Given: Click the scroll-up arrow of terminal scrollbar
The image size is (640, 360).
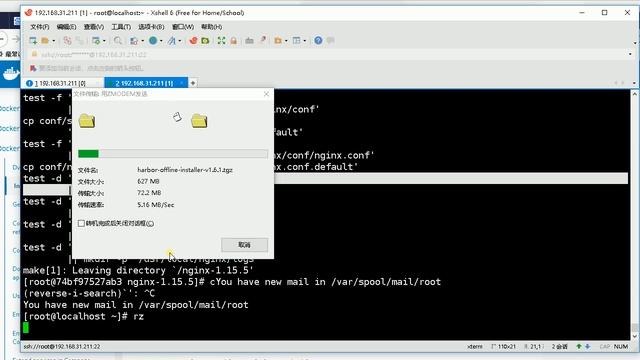Looking at the screenshot, I should tap(635, 94).
